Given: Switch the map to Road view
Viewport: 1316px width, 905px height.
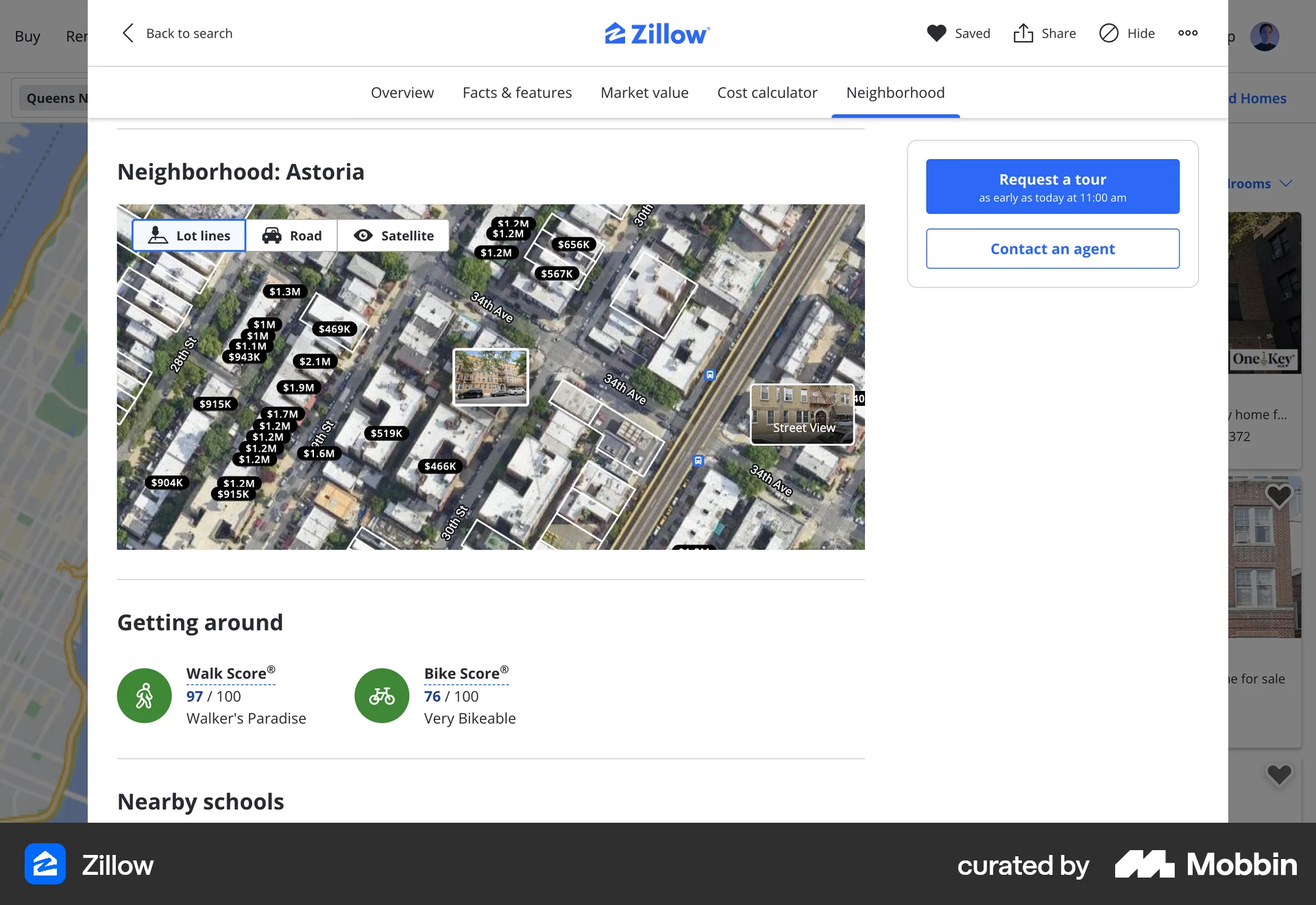Looking at the screenshot, I should (x=292, y=235).
